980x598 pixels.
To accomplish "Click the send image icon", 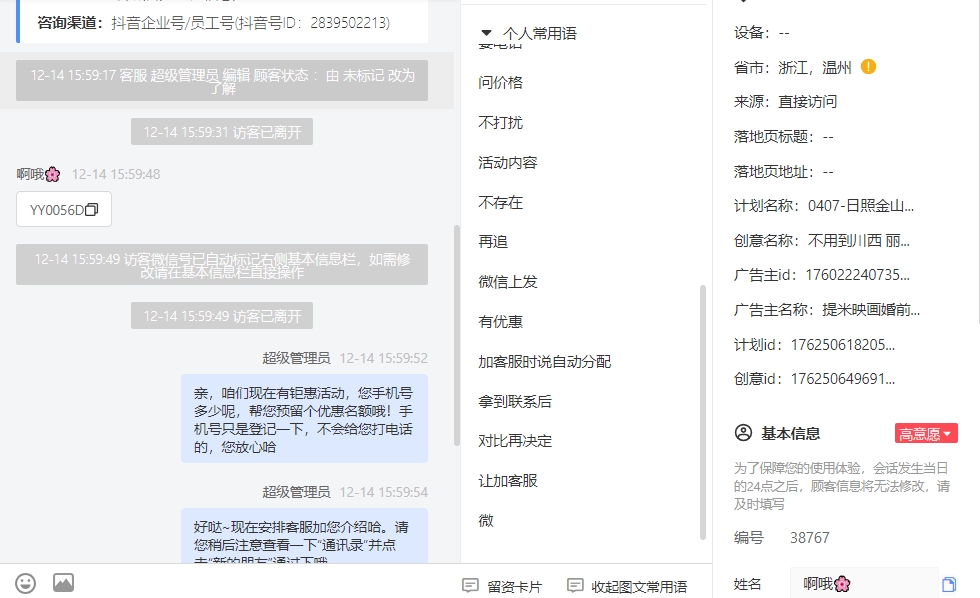I will [63, 582].
